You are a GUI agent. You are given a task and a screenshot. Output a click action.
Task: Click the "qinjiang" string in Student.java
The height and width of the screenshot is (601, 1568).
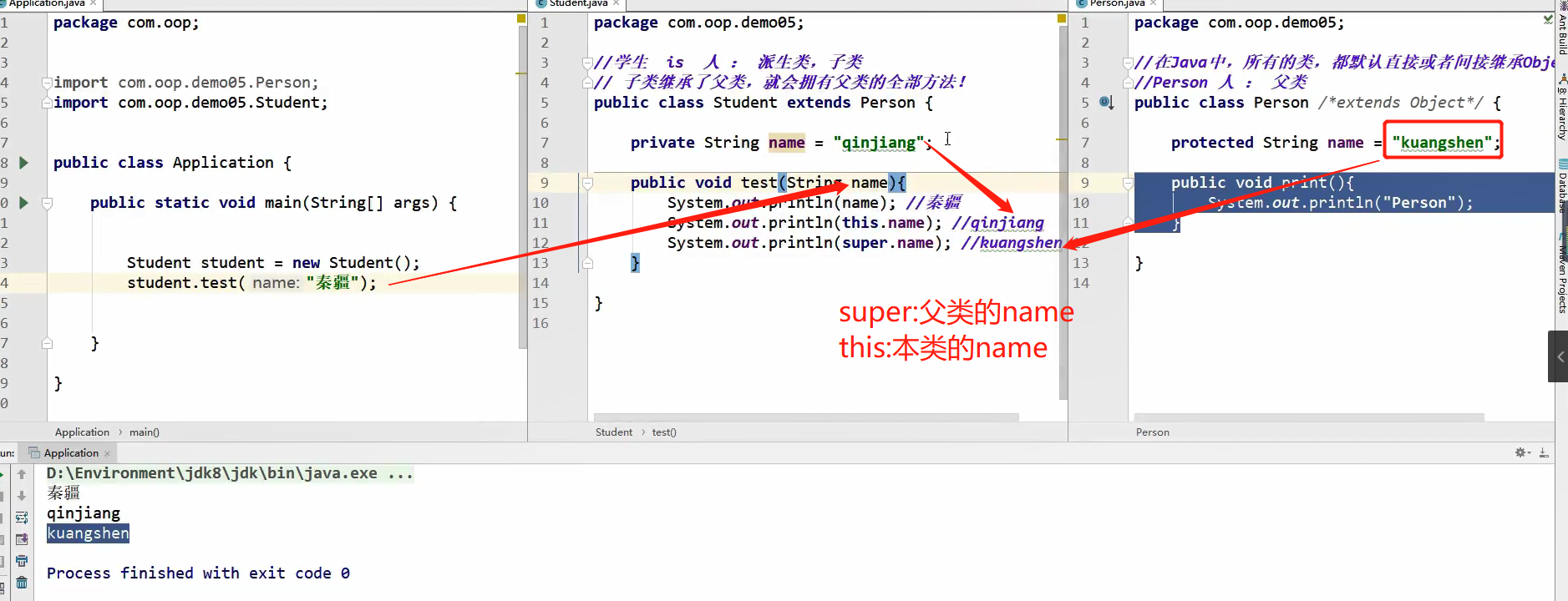pyautogui.click(x=879, y=143)
